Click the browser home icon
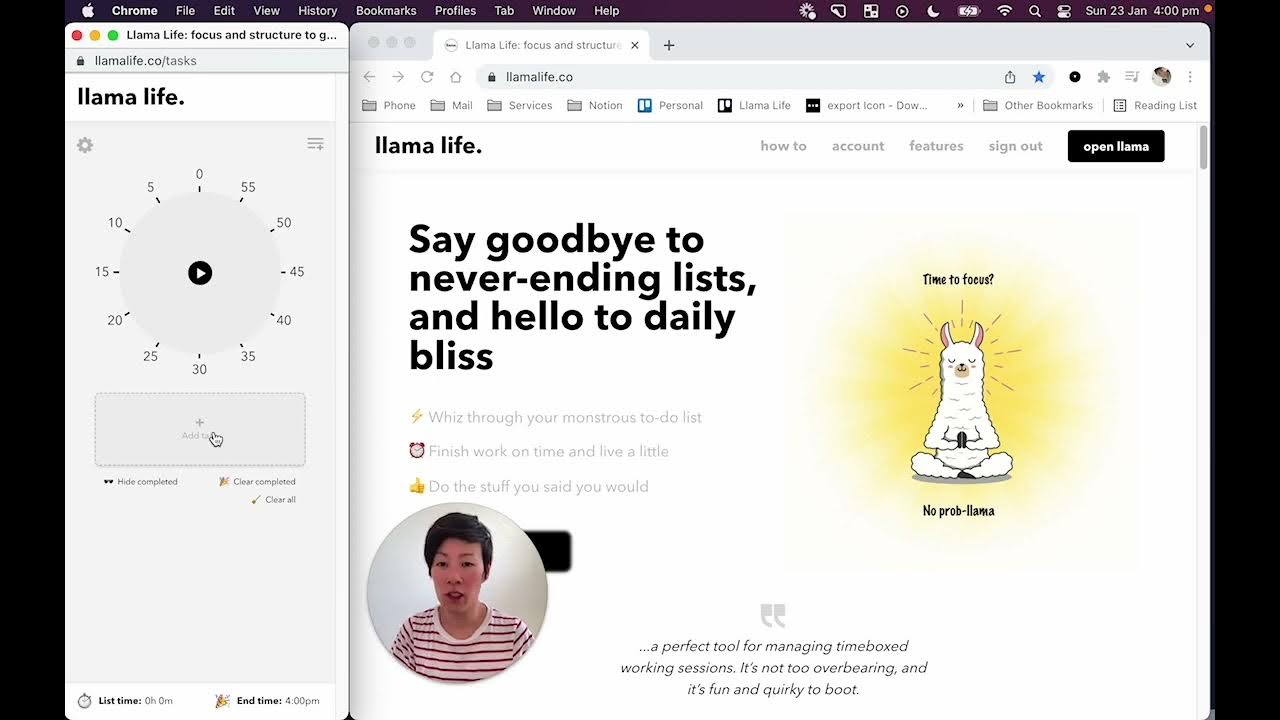The width and height of the screenshot is (1280, 720). (456, 77)
